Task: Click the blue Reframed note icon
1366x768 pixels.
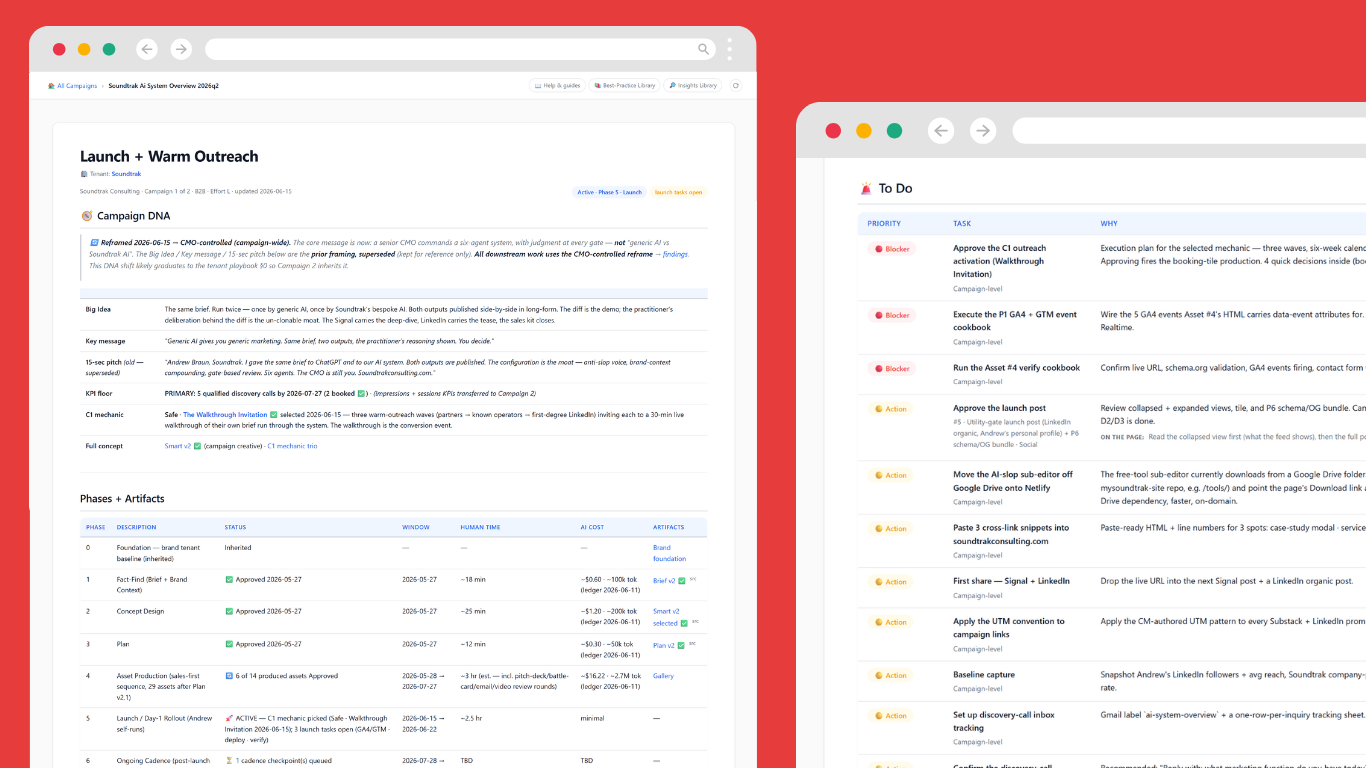Action: click(x=94, y=242)
